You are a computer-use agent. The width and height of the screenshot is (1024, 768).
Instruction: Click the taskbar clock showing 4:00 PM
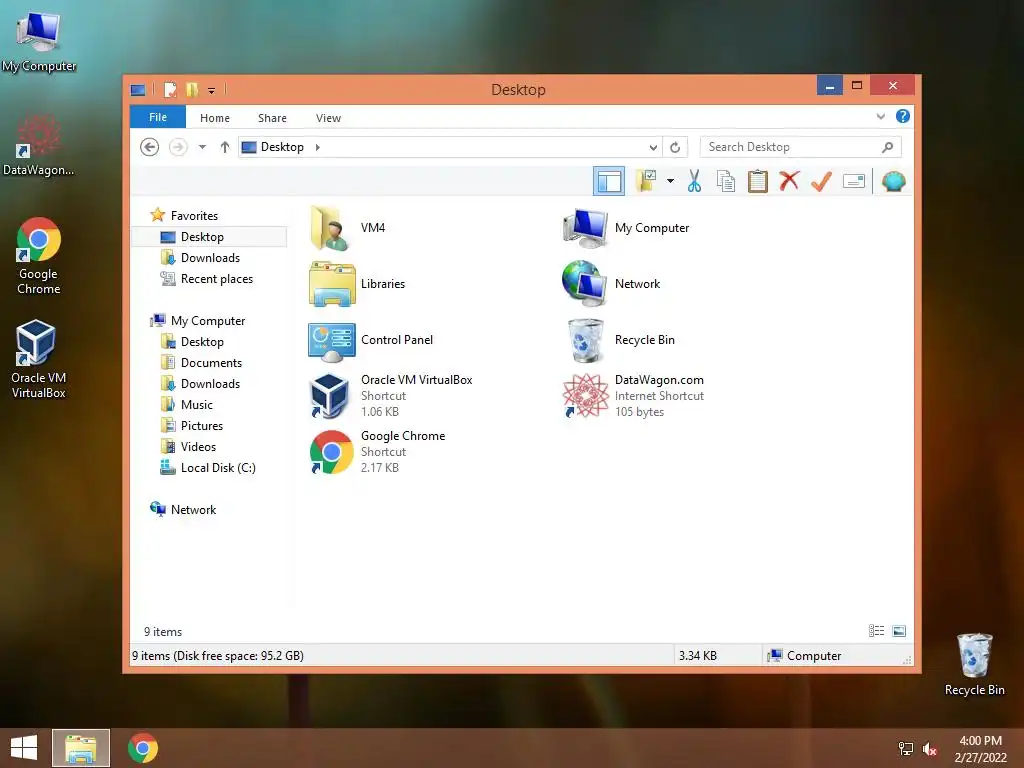pos(980,749)
